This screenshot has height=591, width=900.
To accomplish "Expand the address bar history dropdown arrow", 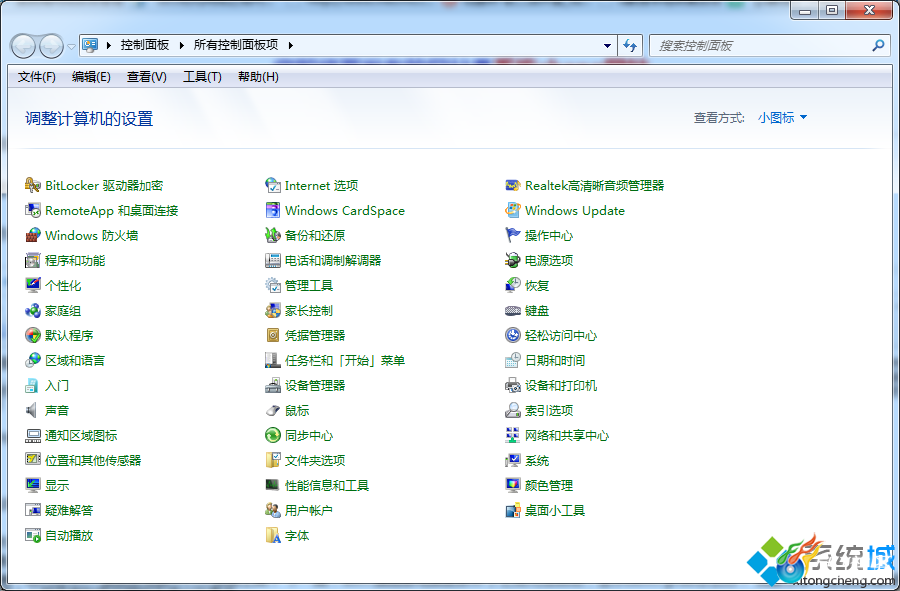I will 607,45.
